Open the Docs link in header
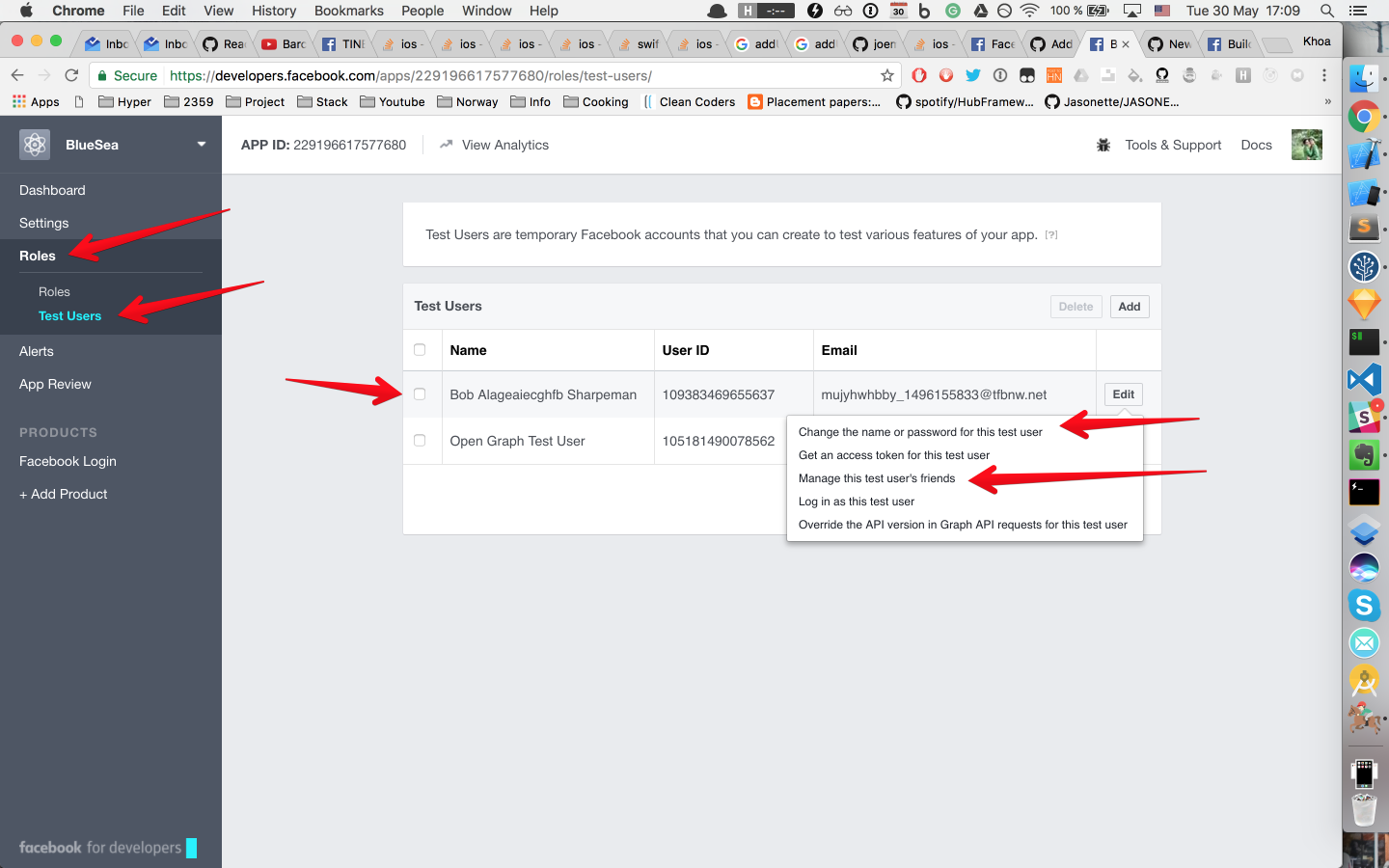 [1256, 145]
